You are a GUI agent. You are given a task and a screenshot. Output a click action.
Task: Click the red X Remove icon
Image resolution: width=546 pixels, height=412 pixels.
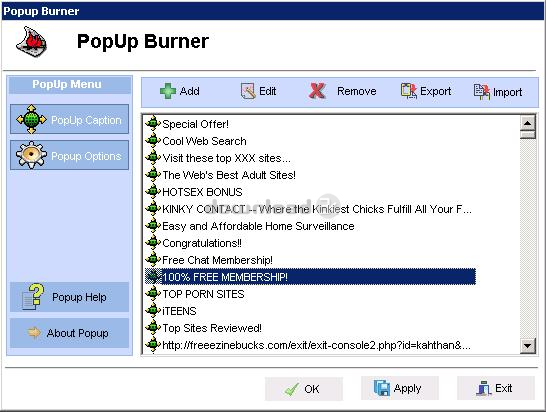[x=317, y=91]
